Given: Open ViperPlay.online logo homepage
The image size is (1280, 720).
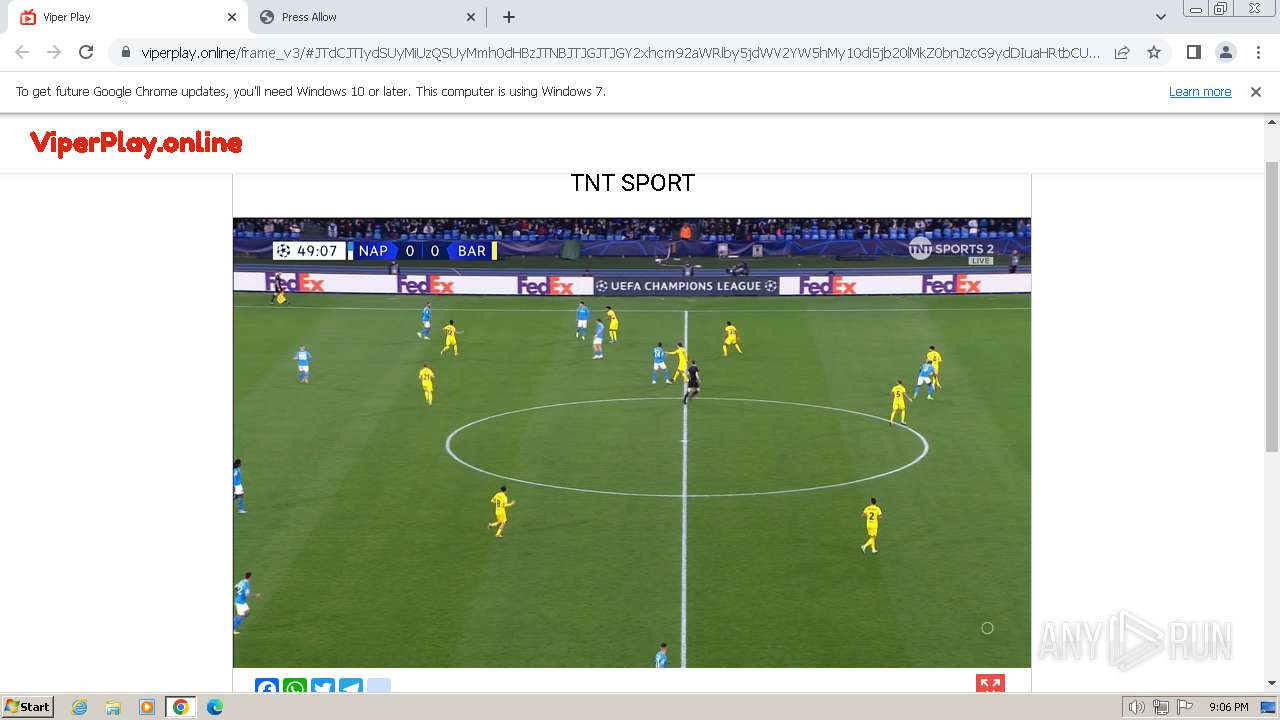Looking at the screenshot, I should pos(136,144).
